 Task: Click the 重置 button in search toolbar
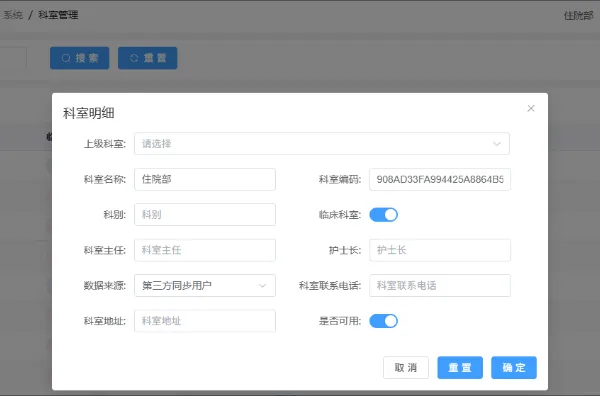147,58
